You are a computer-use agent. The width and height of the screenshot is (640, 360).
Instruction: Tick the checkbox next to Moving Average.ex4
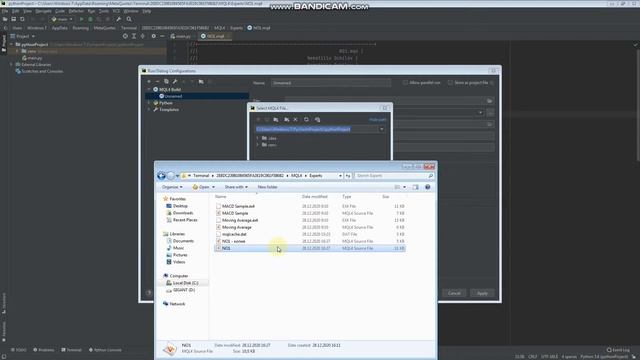click(x=218, y=220)
